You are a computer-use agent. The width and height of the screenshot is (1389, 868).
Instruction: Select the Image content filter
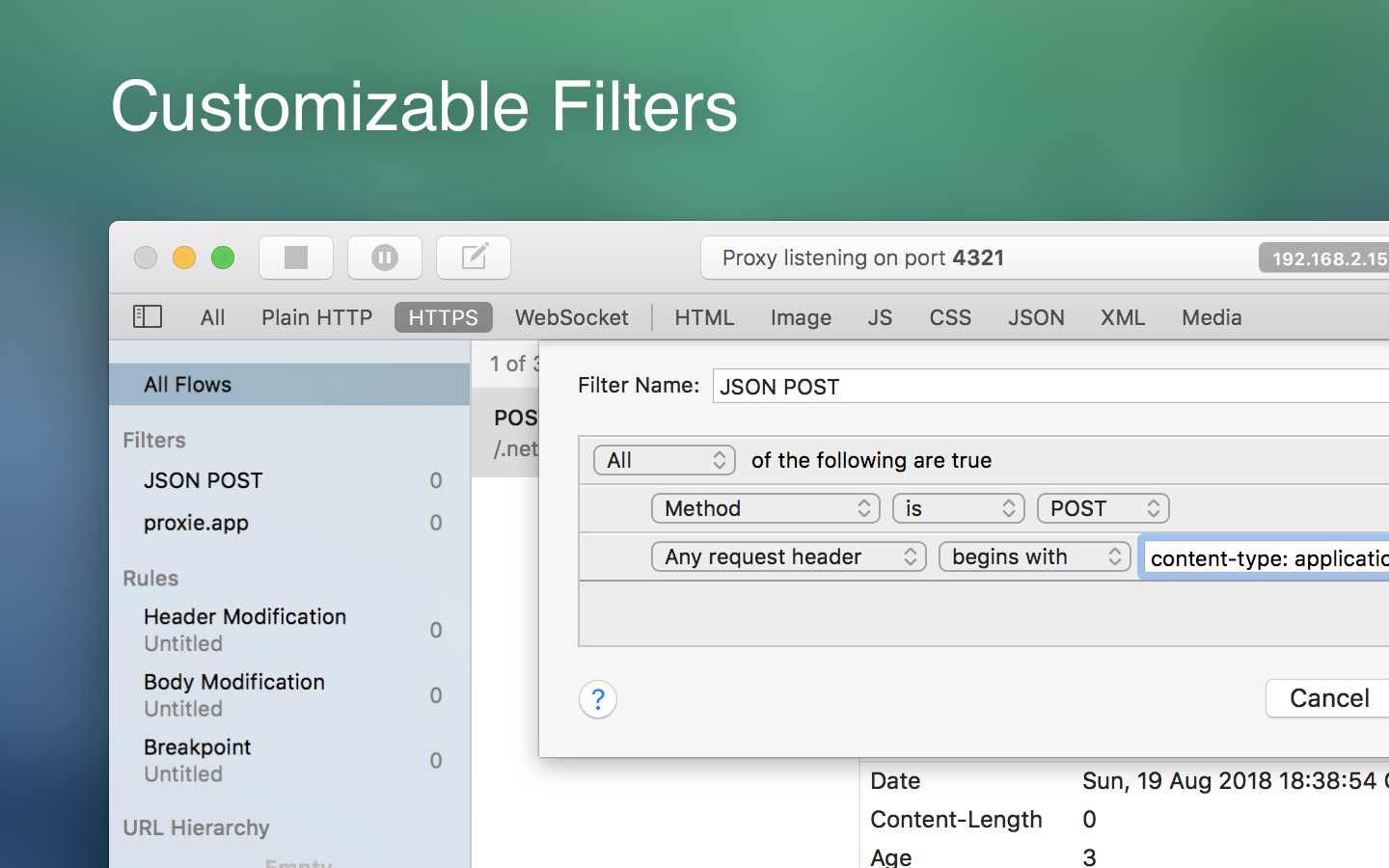pyautogui.click(x=801, y=317)
